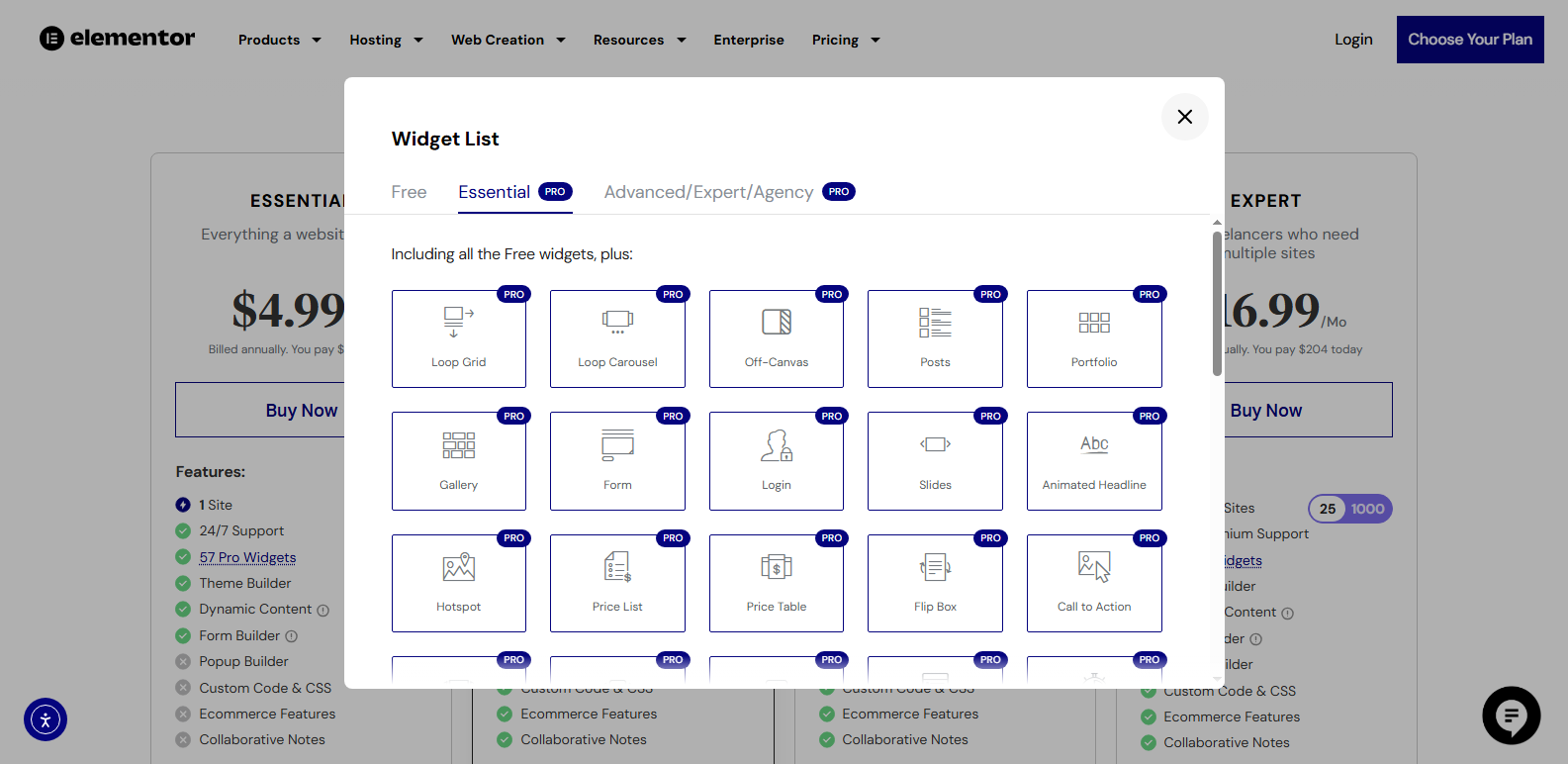Switch to the Essential widgets tab
Screen dimensions: 1568x764
point(514,192)
